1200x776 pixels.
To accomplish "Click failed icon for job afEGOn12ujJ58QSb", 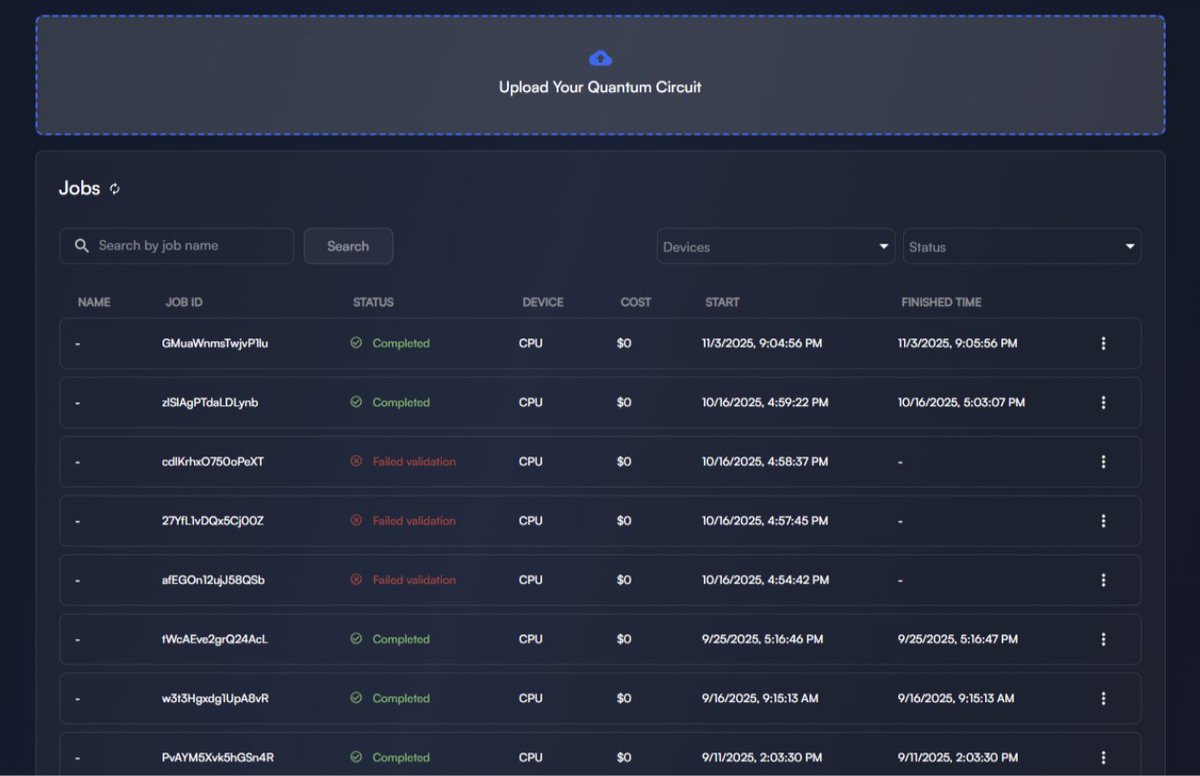I will (x=356, y=579).
